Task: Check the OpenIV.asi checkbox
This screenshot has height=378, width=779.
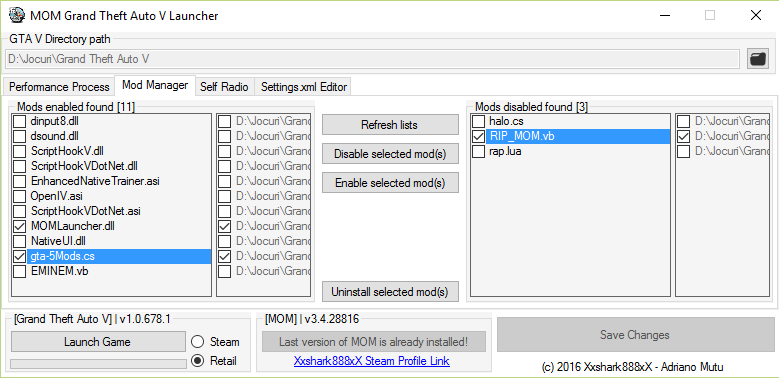Action: (x=19, y=196)
